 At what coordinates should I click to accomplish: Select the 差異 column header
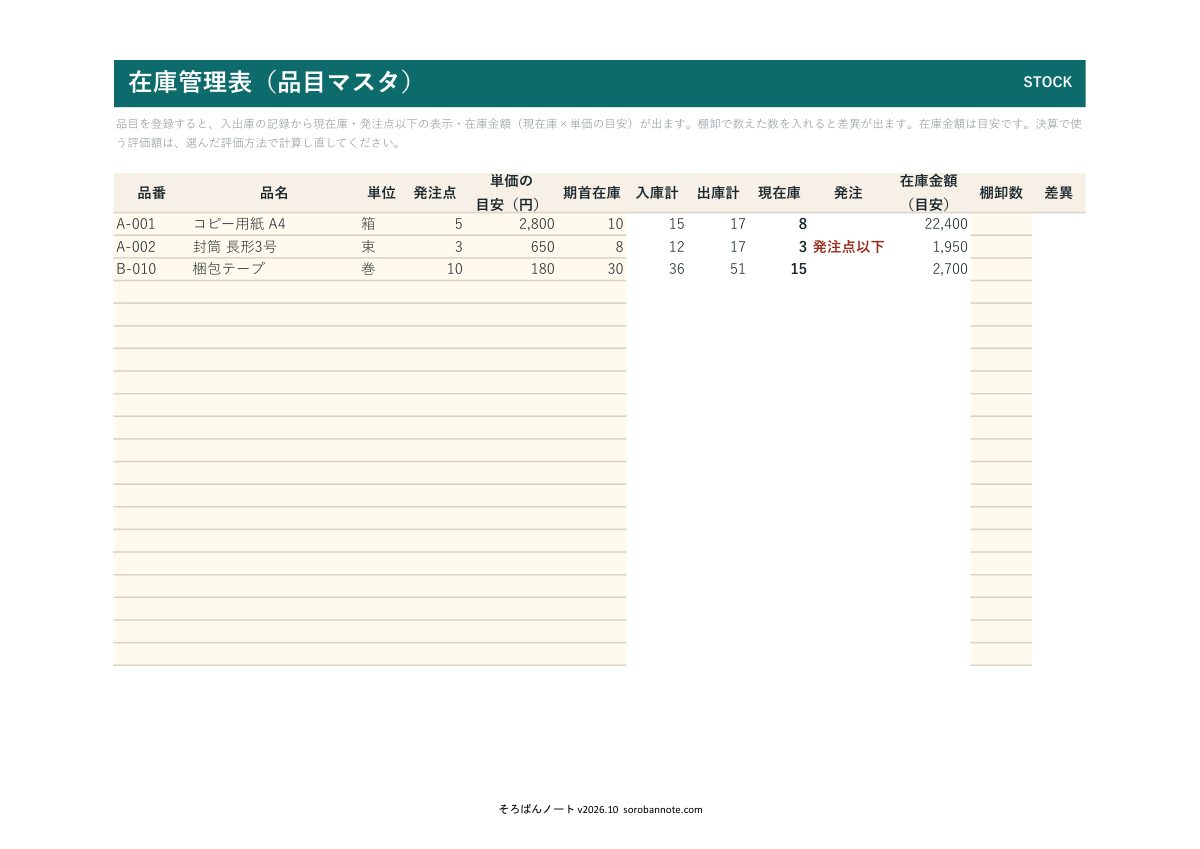pos(1058,193)
